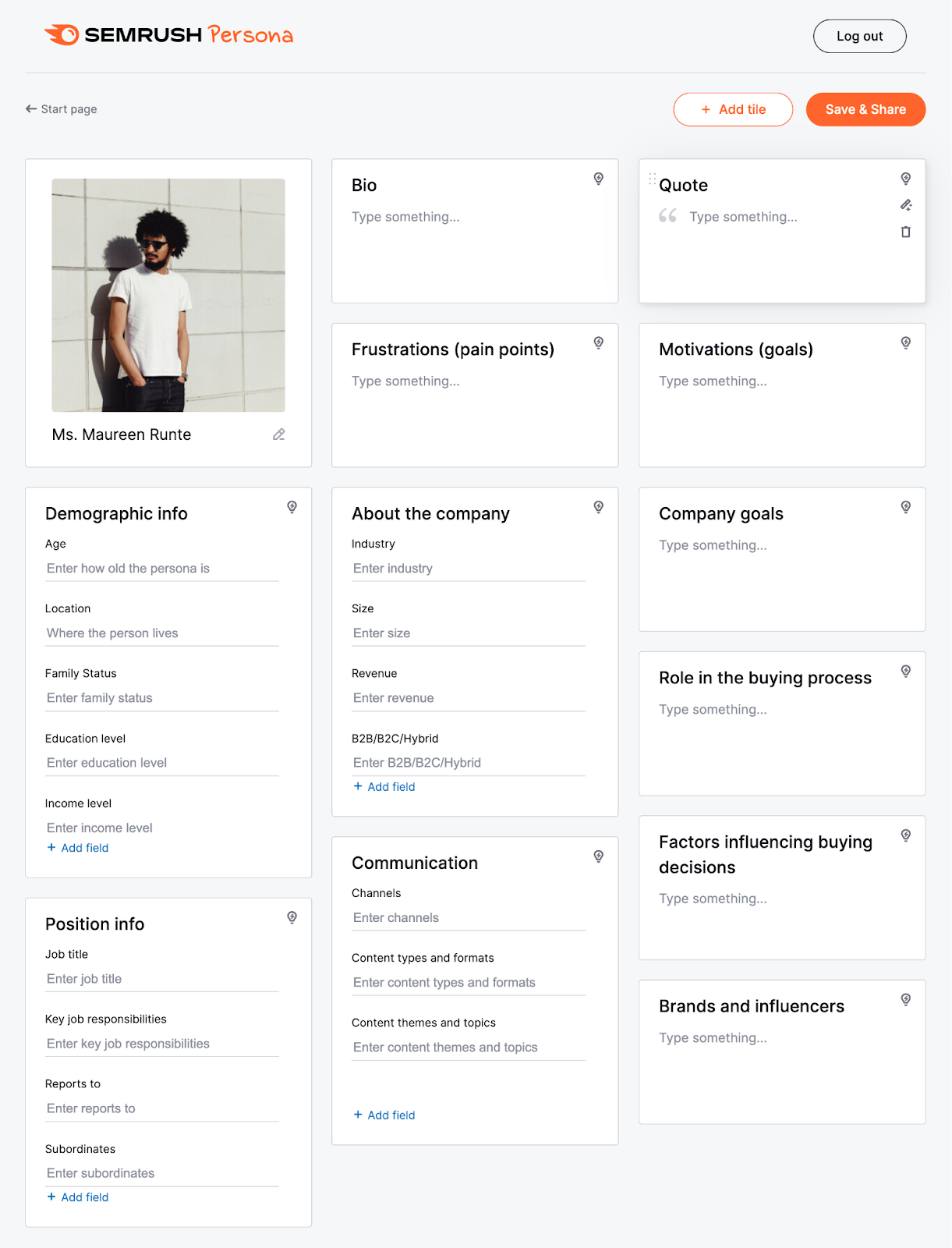Delete the Quote tile using the trash icon
This screenshot has height=1248, width=952.
click(905, 232)
